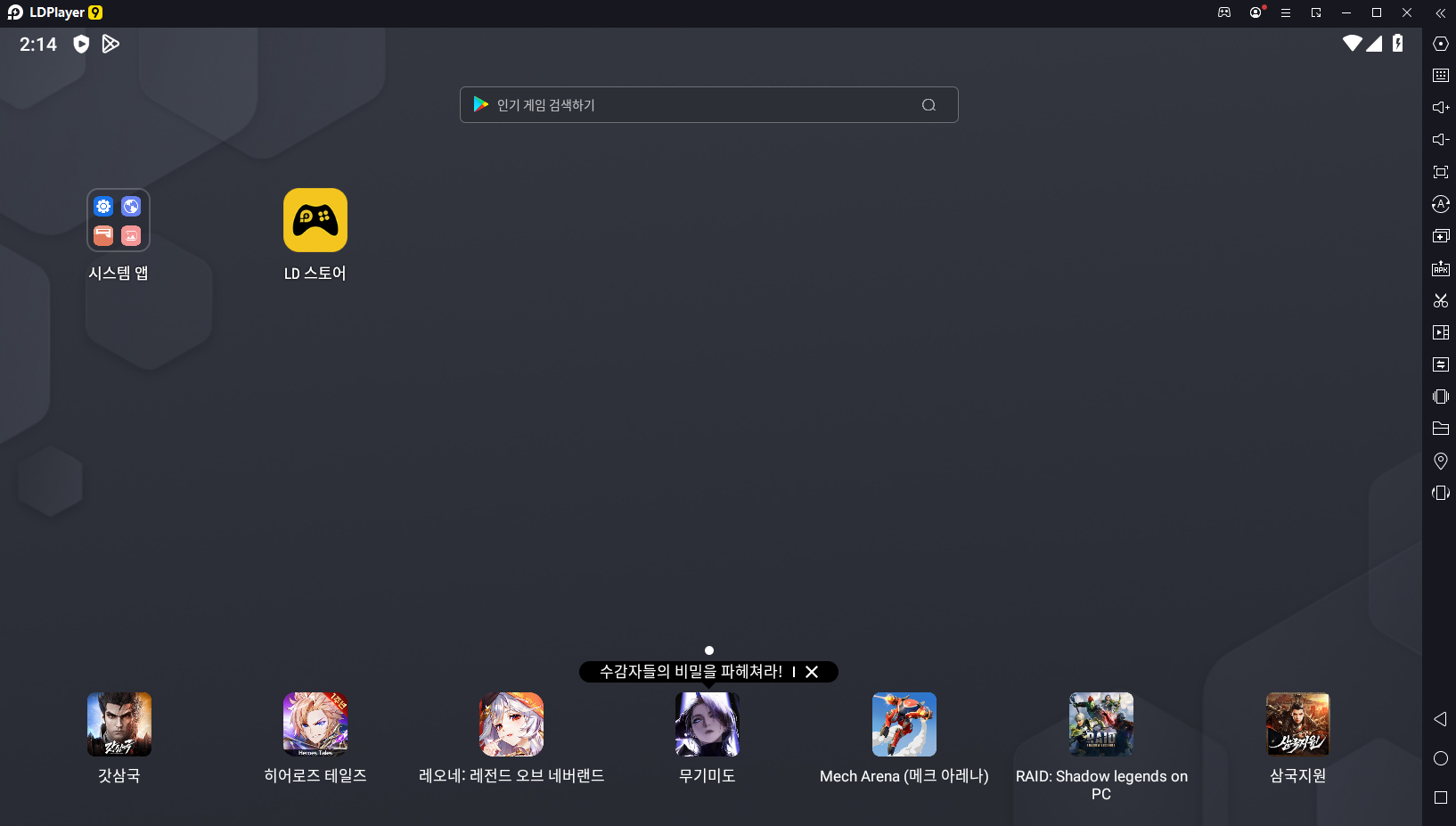Toggle fullscreen mode from sidebar

pyautogui.click(x=1440, y=172)
